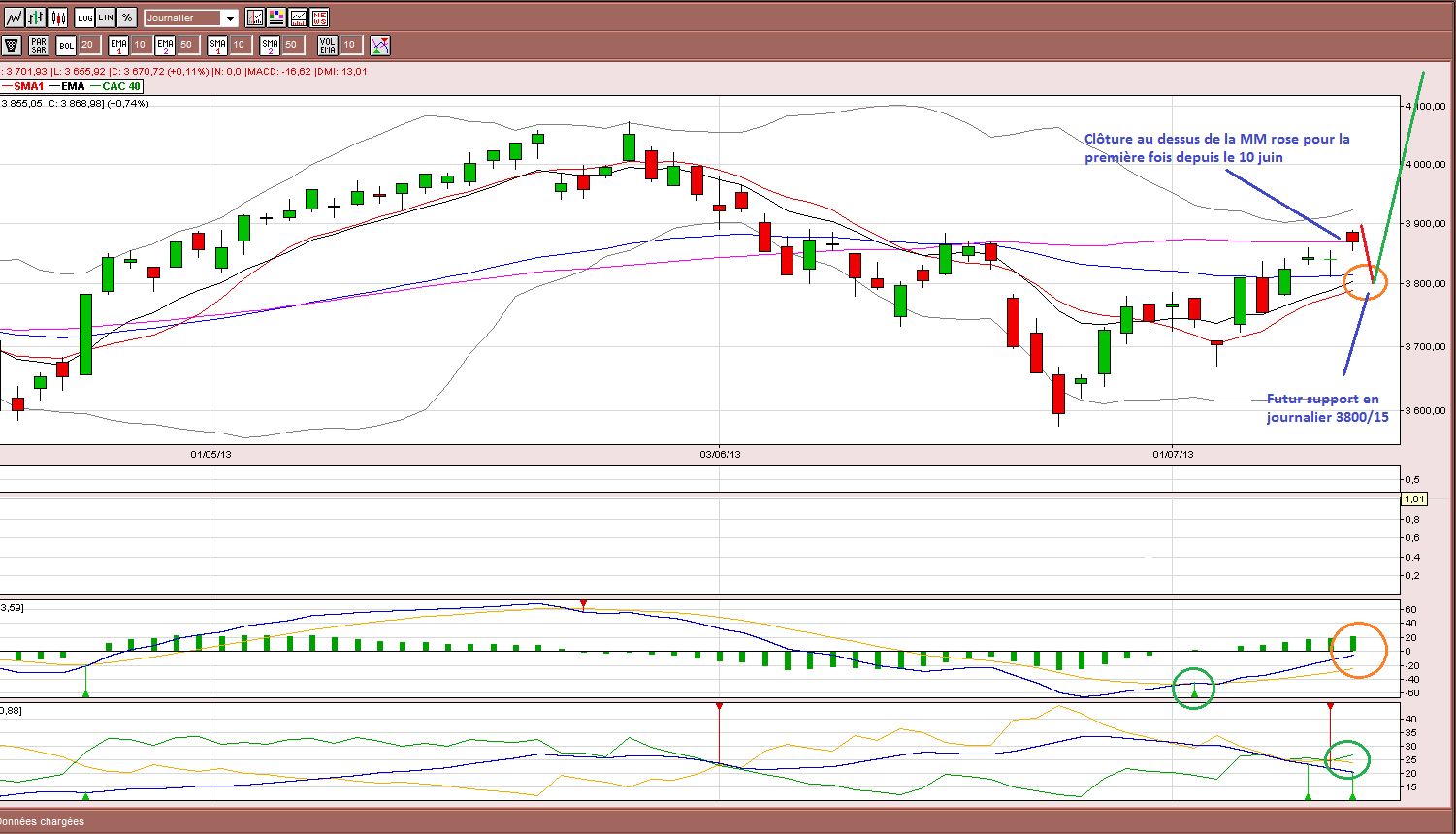Open the chart cursor and volume tool
1456x834 pixels.
[x=254, y=17]
